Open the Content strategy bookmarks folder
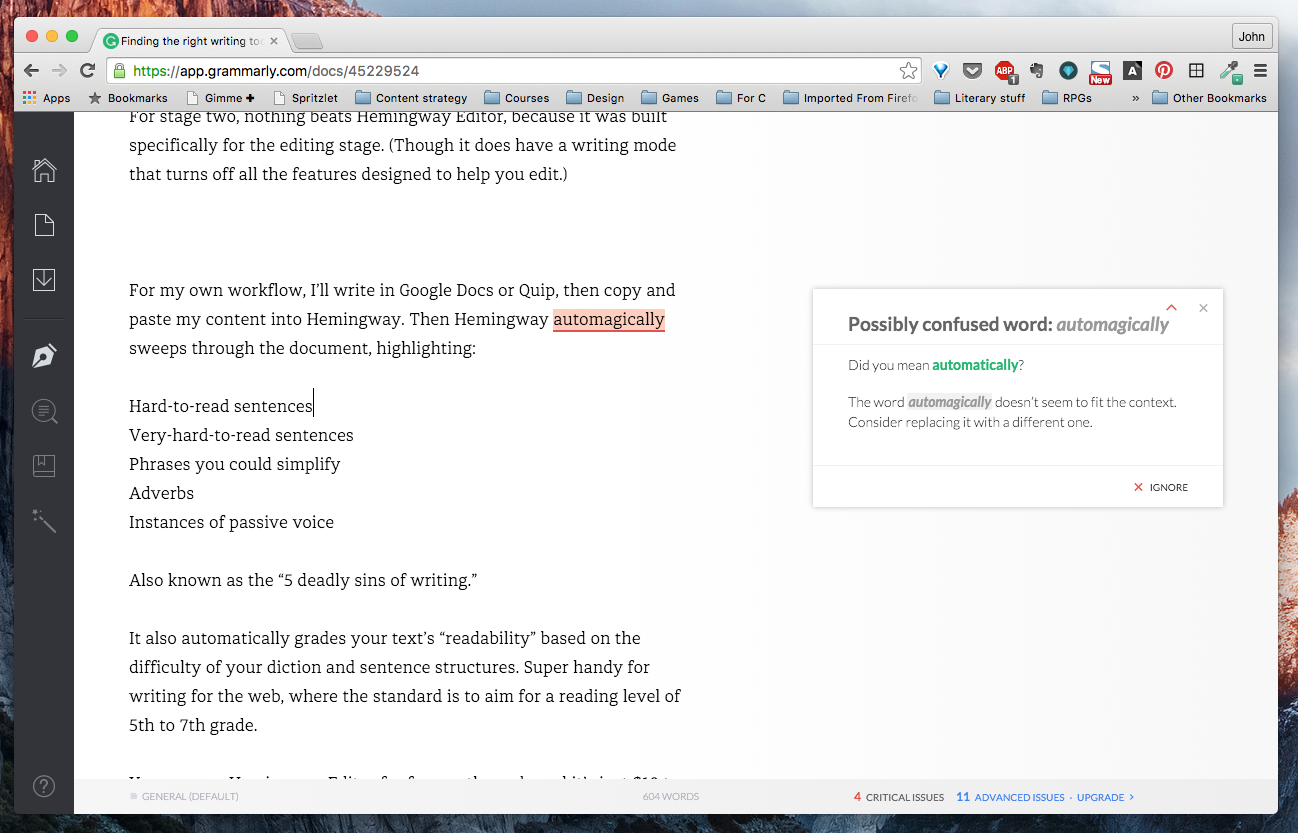This screenshot has width=1298, height=833. point(411,98)
